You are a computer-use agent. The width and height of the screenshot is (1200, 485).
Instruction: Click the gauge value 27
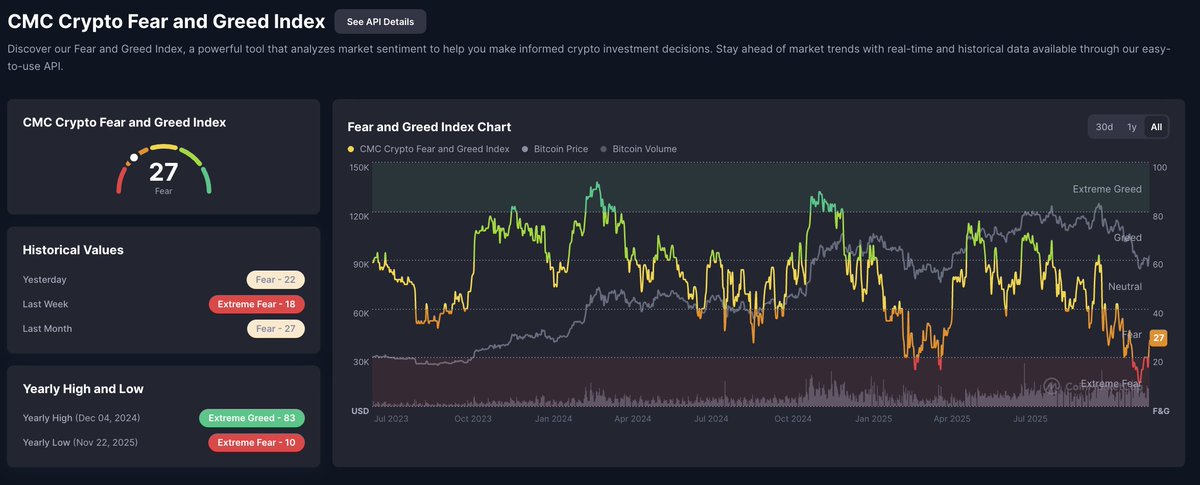click(163, 171)
